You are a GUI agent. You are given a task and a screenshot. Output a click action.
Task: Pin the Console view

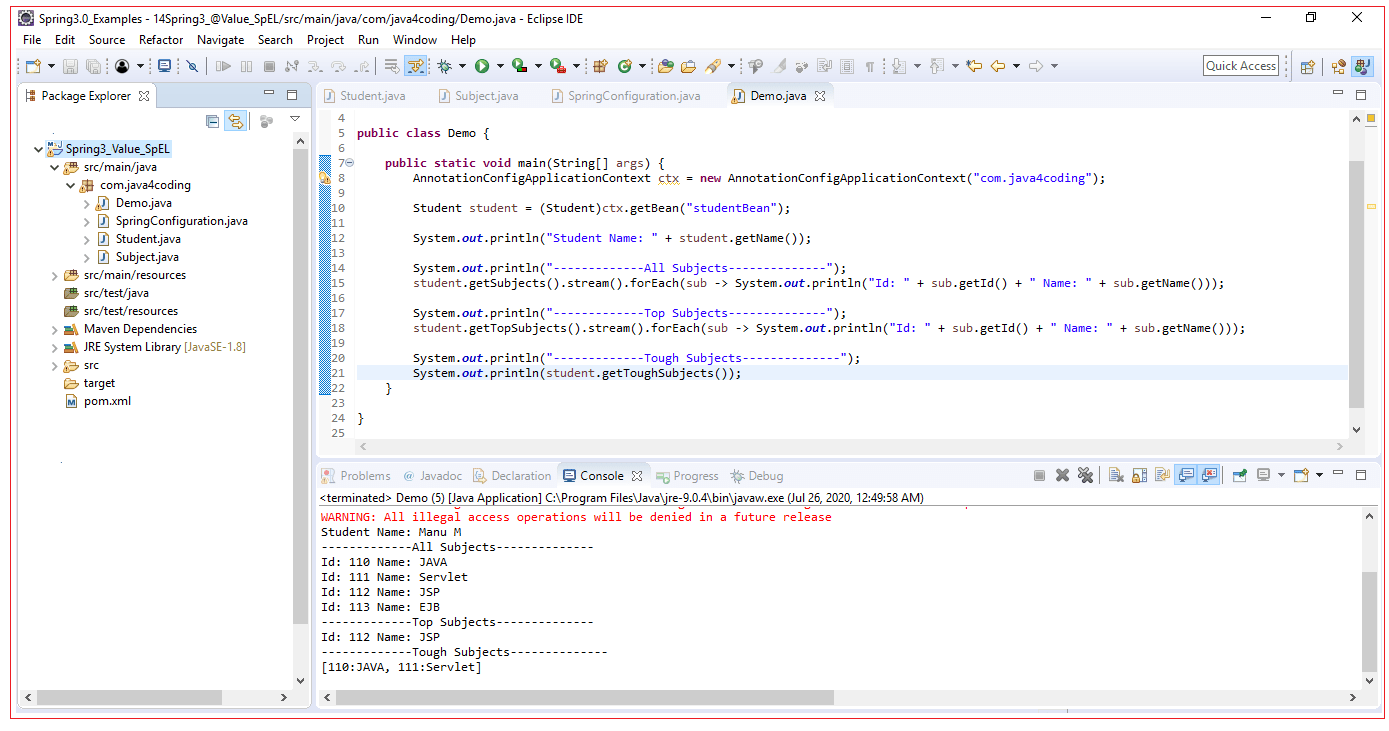(1238, 474)
